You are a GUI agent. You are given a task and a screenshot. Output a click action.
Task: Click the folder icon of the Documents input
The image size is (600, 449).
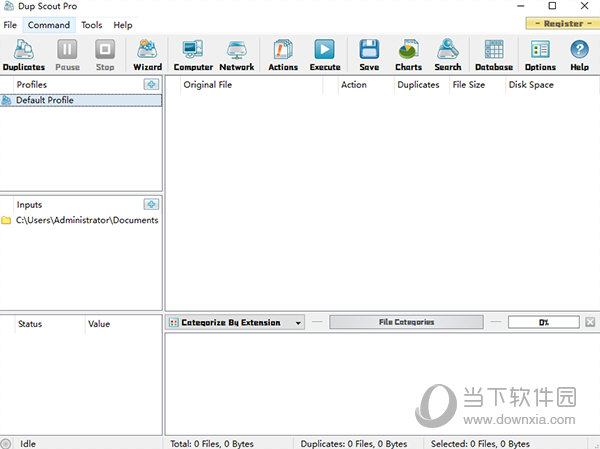click(6, 220)
